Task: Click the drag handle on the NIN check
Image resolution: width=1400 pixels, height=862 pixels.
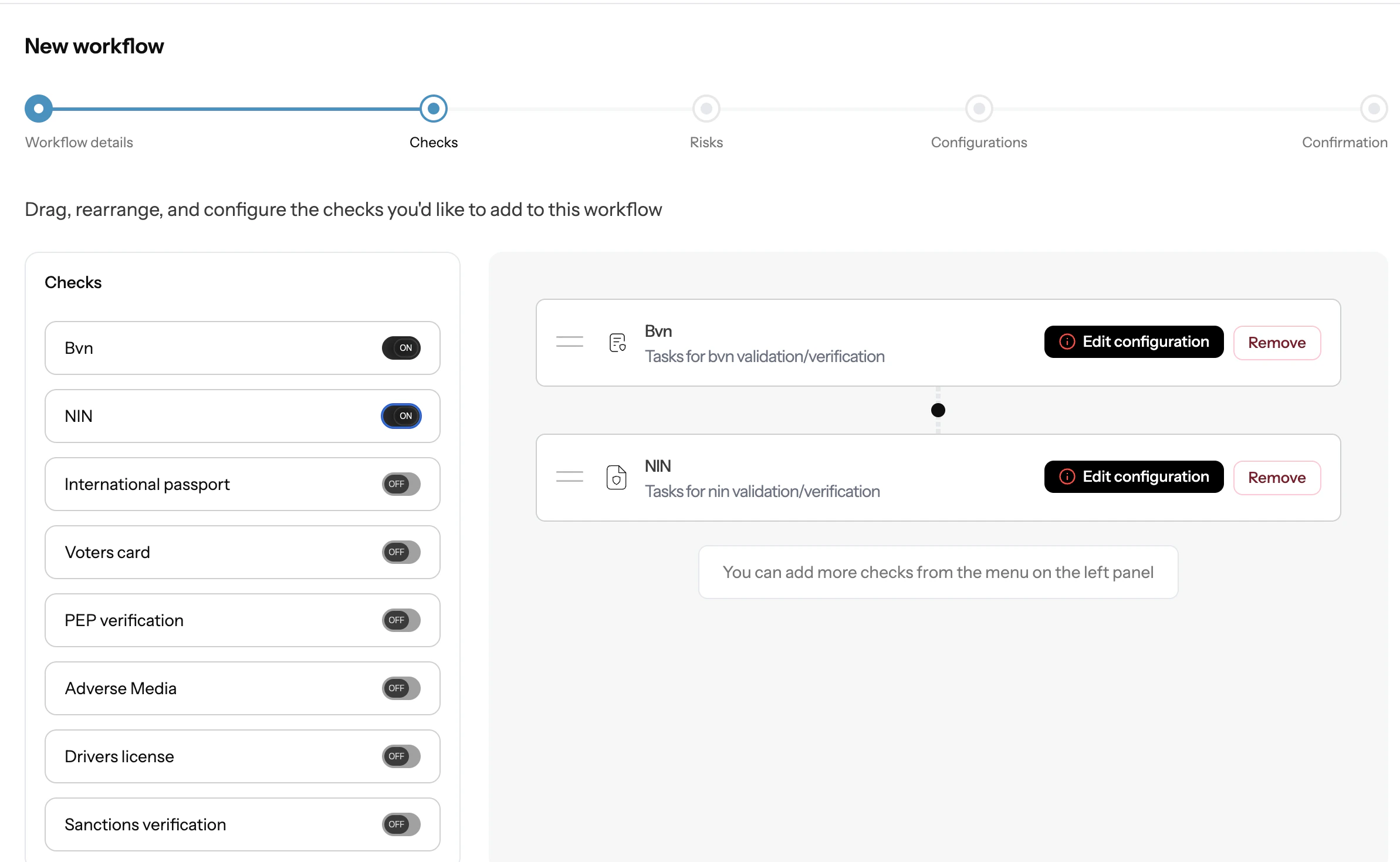Action: (569, 476)
